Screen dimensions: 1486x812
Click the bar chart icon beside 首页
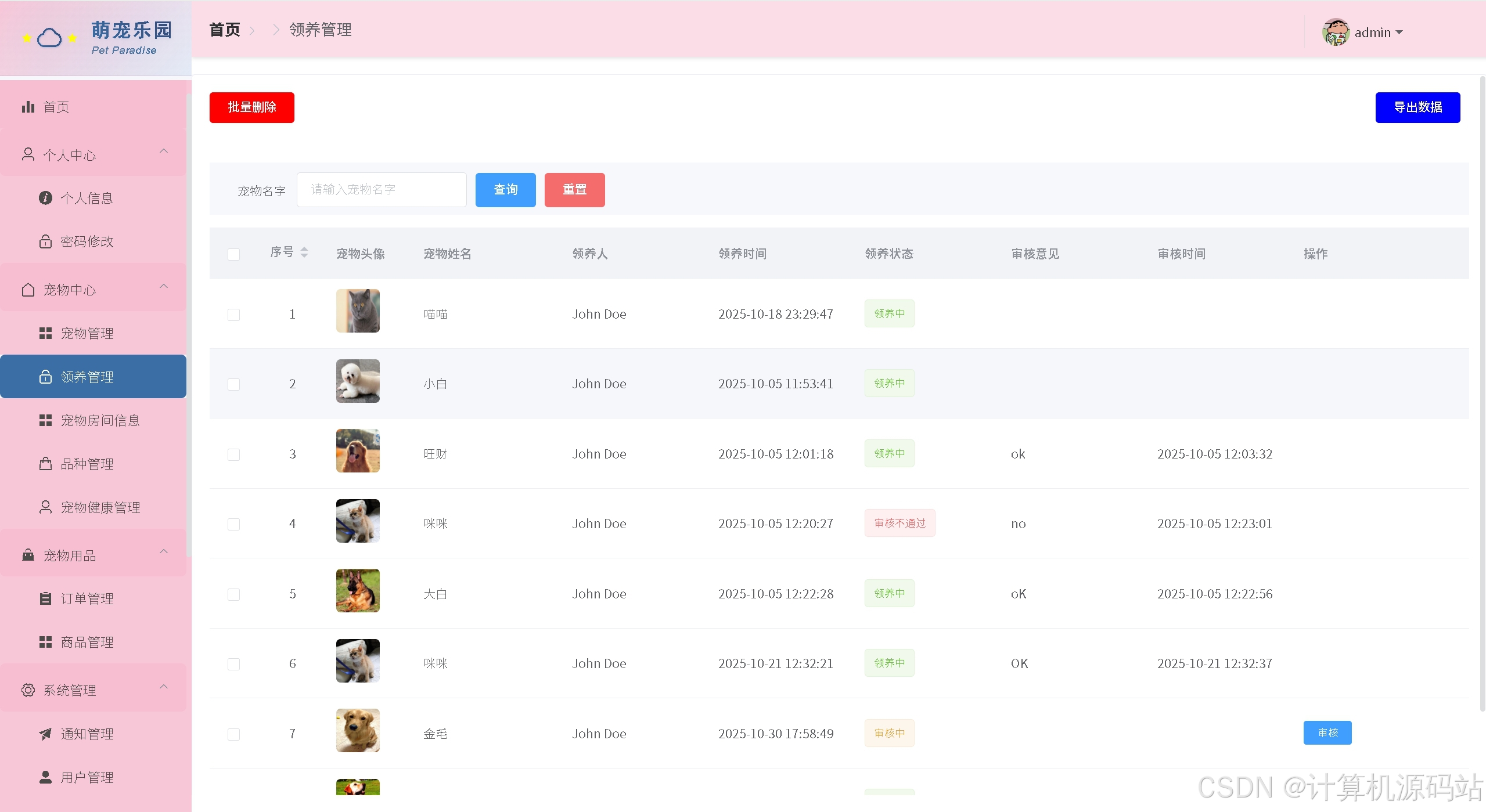pos(28,107)
